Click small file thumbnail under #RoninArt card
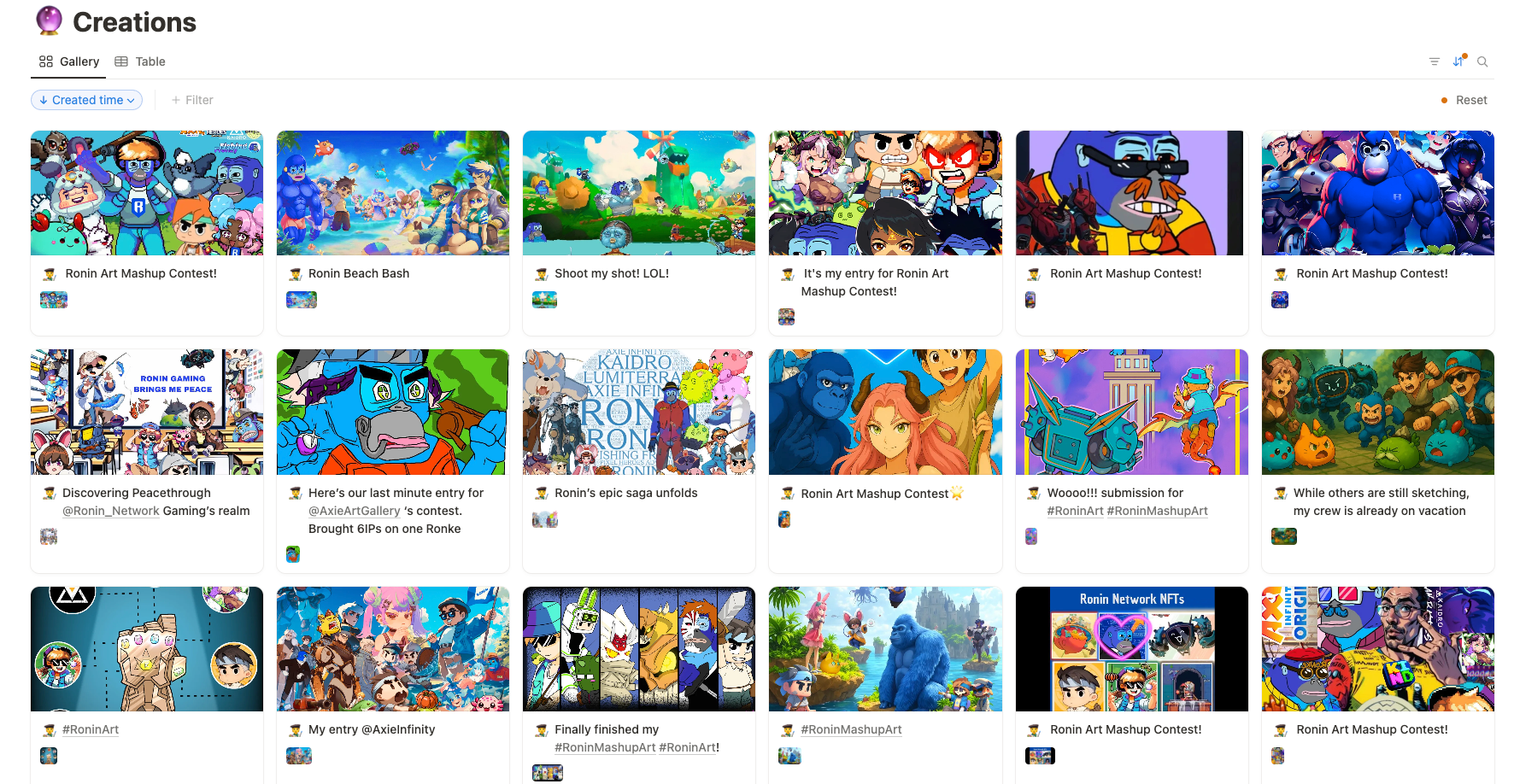The image size is (1514, 784). tap(49, 756)
